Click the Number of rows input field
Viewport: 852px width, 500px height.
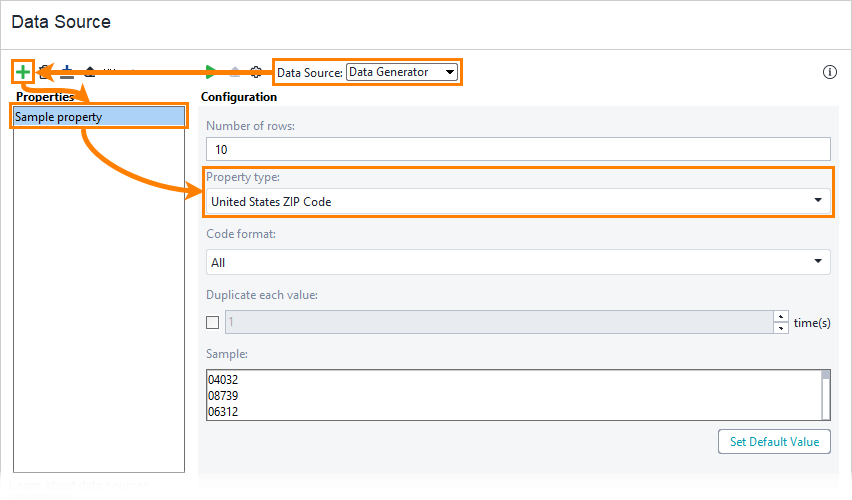(518, 149)
